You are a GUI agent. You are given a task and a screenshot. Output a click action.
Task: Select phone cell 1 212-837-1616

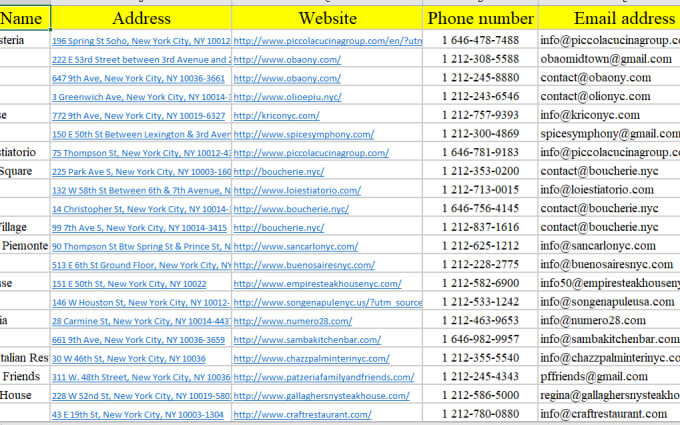(x=481, y=227)
